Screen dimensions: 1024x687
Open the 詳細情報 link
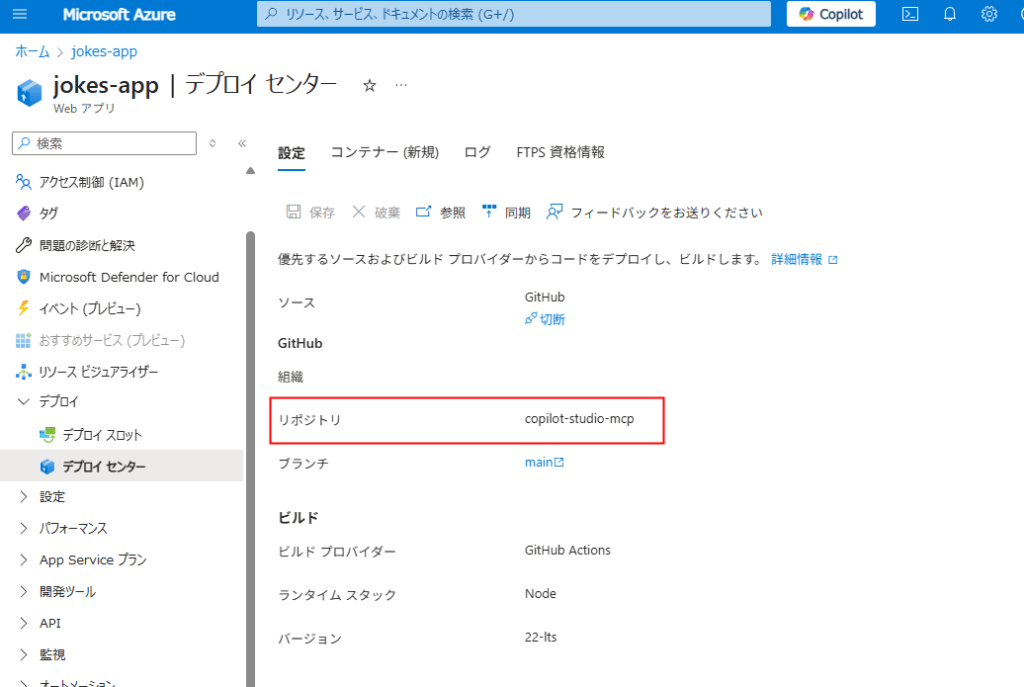coord(804,259)
